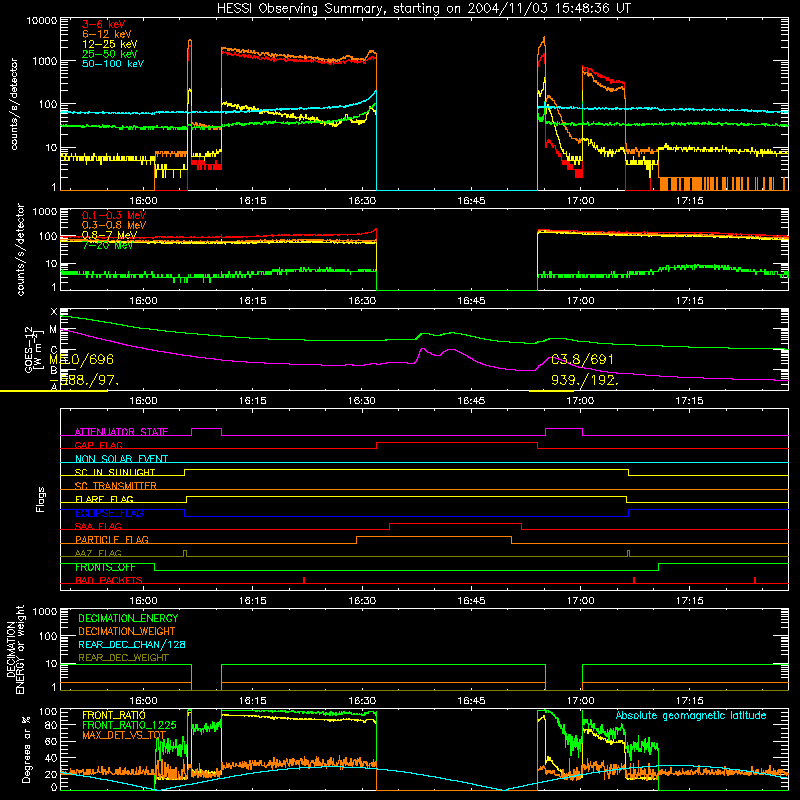Click the "REAR_DEC_CHAN/128" legend label
Viewport: 800px width, 800px height.
[132, 645]
